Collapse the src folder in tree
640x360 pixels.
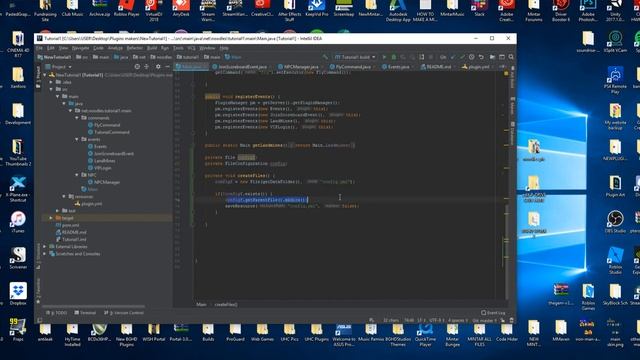tap(51, 89)
